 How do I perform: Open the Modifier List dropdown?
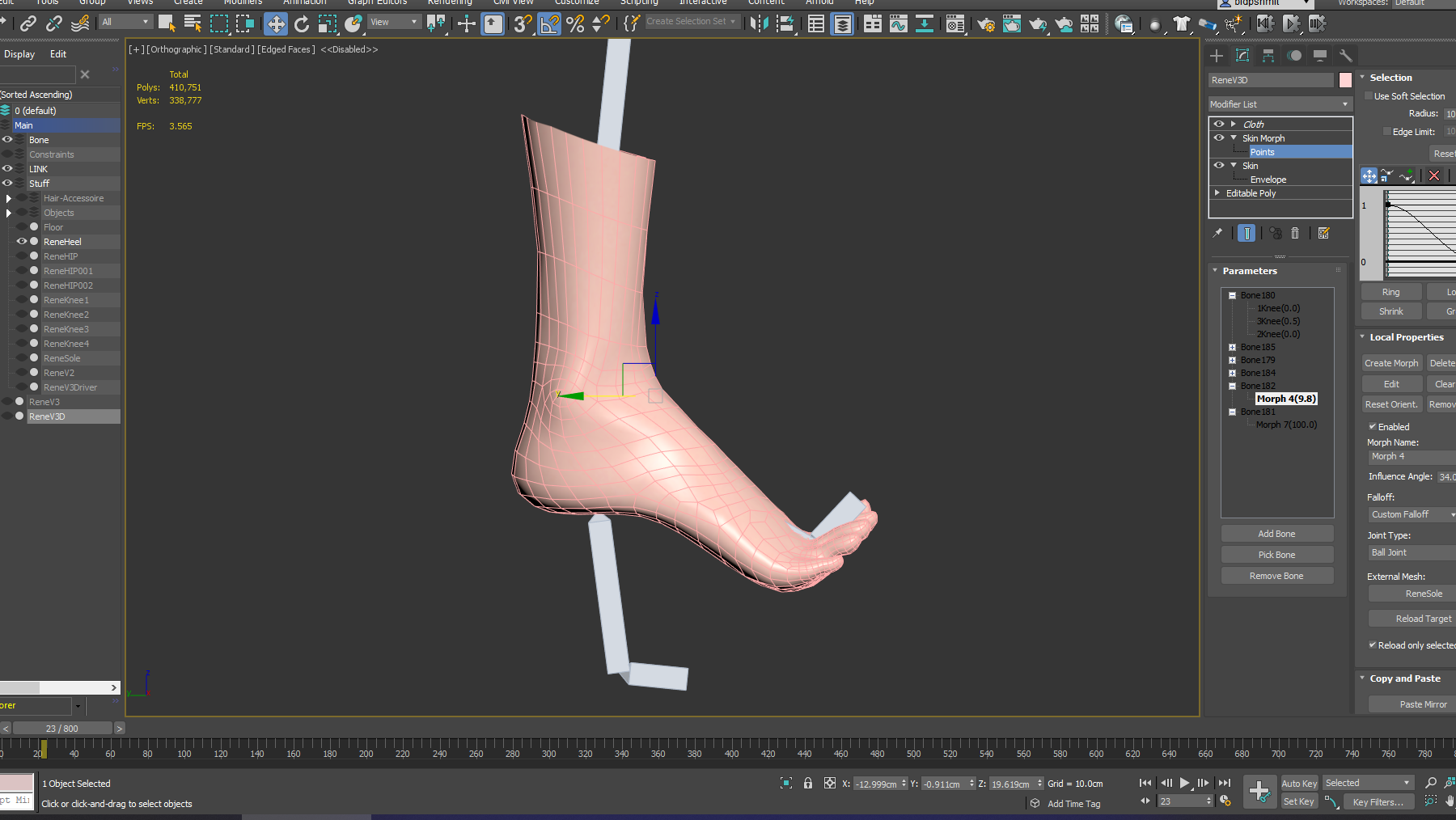click(x=1279, y=104)
